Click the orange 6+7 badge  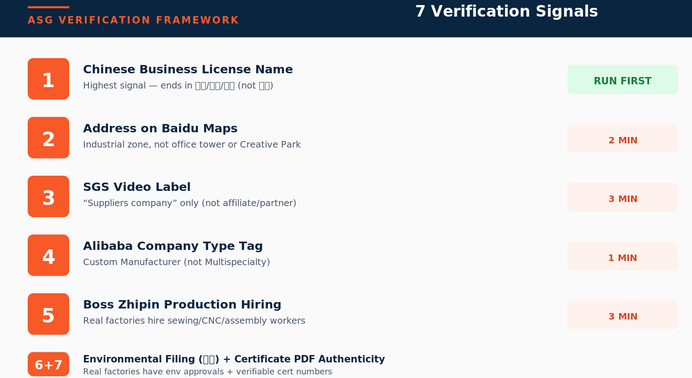coord(49,364)
